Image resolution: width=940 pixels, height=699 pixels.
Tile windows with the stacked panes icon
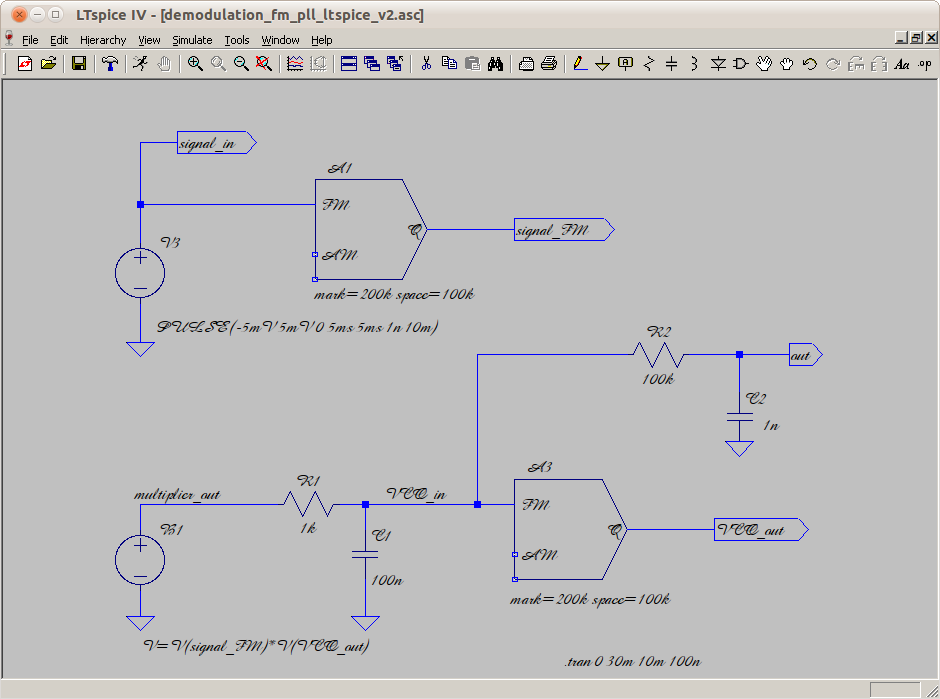click(x=349, y=64)
